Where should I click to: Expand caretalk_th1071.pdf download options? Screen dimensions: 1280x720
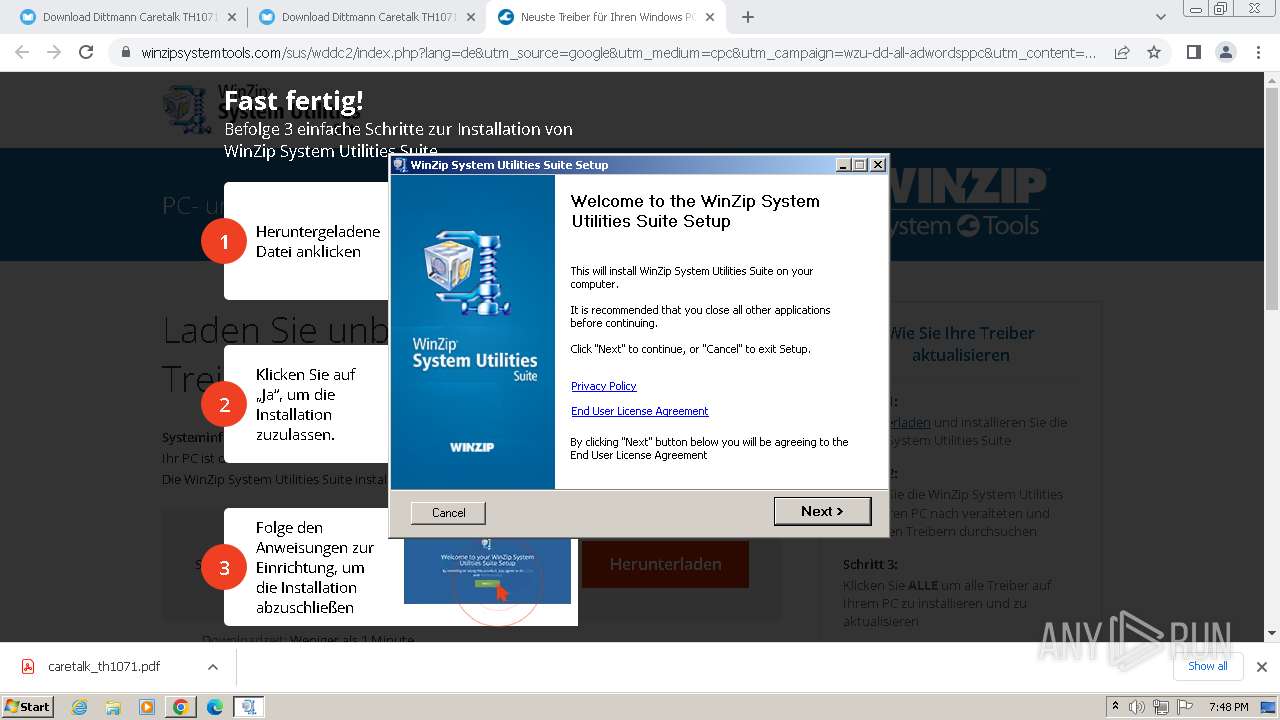click(212, 667)
